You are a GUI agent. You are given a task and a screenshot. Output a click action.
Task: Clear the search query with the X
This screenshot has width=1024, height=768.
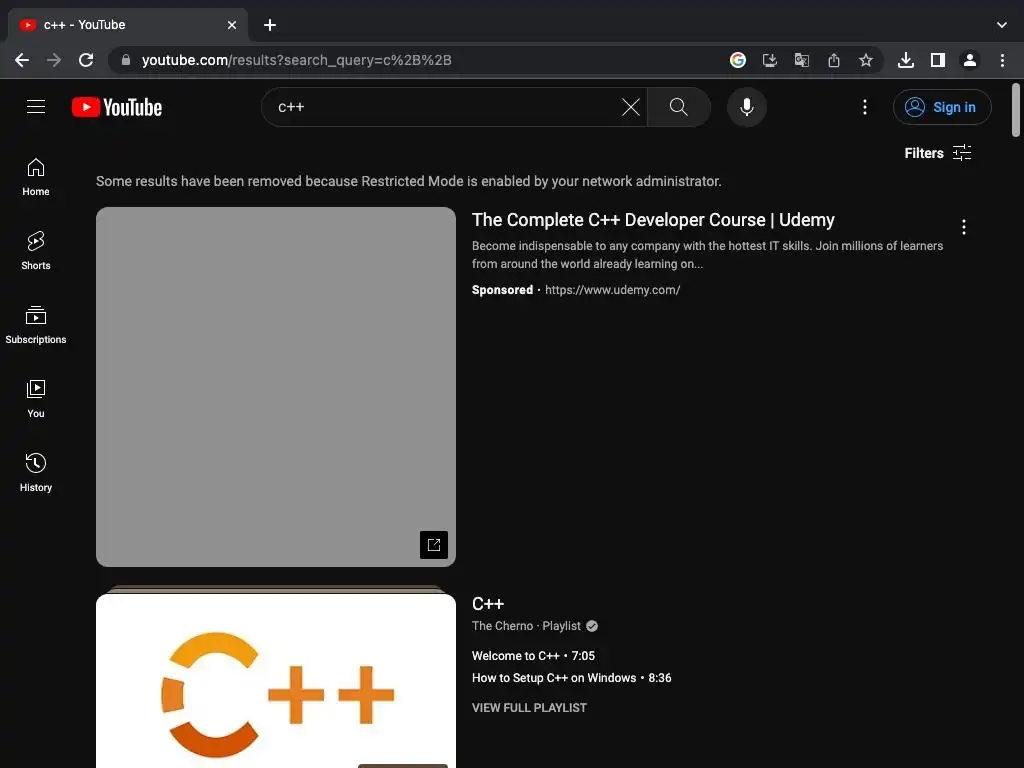630,107
